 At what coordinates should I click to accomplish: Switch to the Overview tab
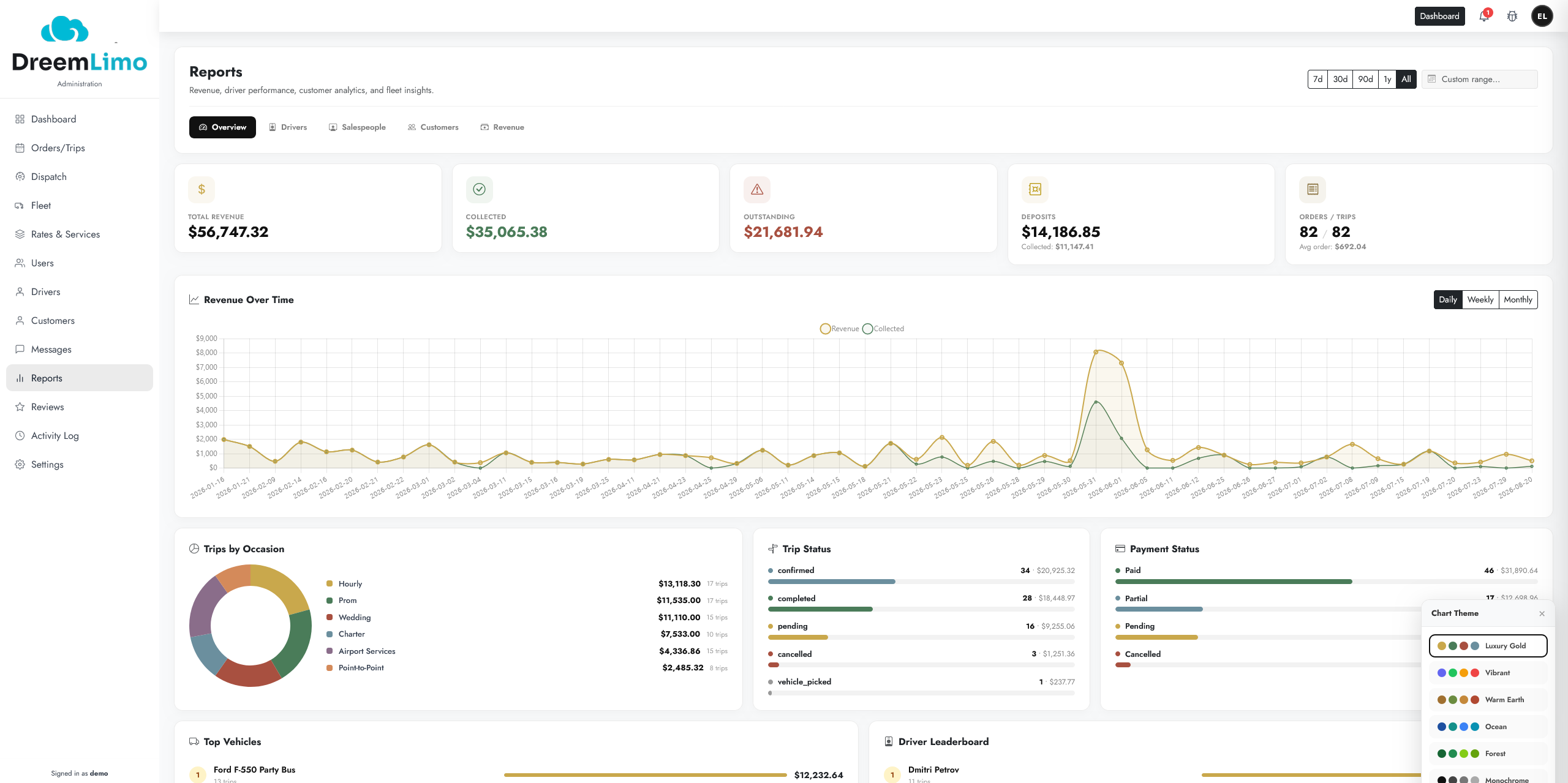point(222,127)
